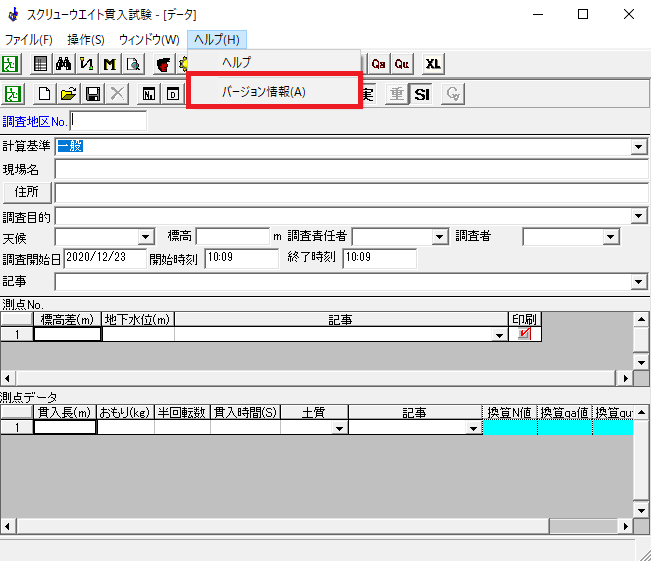The height and width of the screenshot is (561, 651).
Task: Expand the 調査目的 dropdown
Action: coord(639,216)
